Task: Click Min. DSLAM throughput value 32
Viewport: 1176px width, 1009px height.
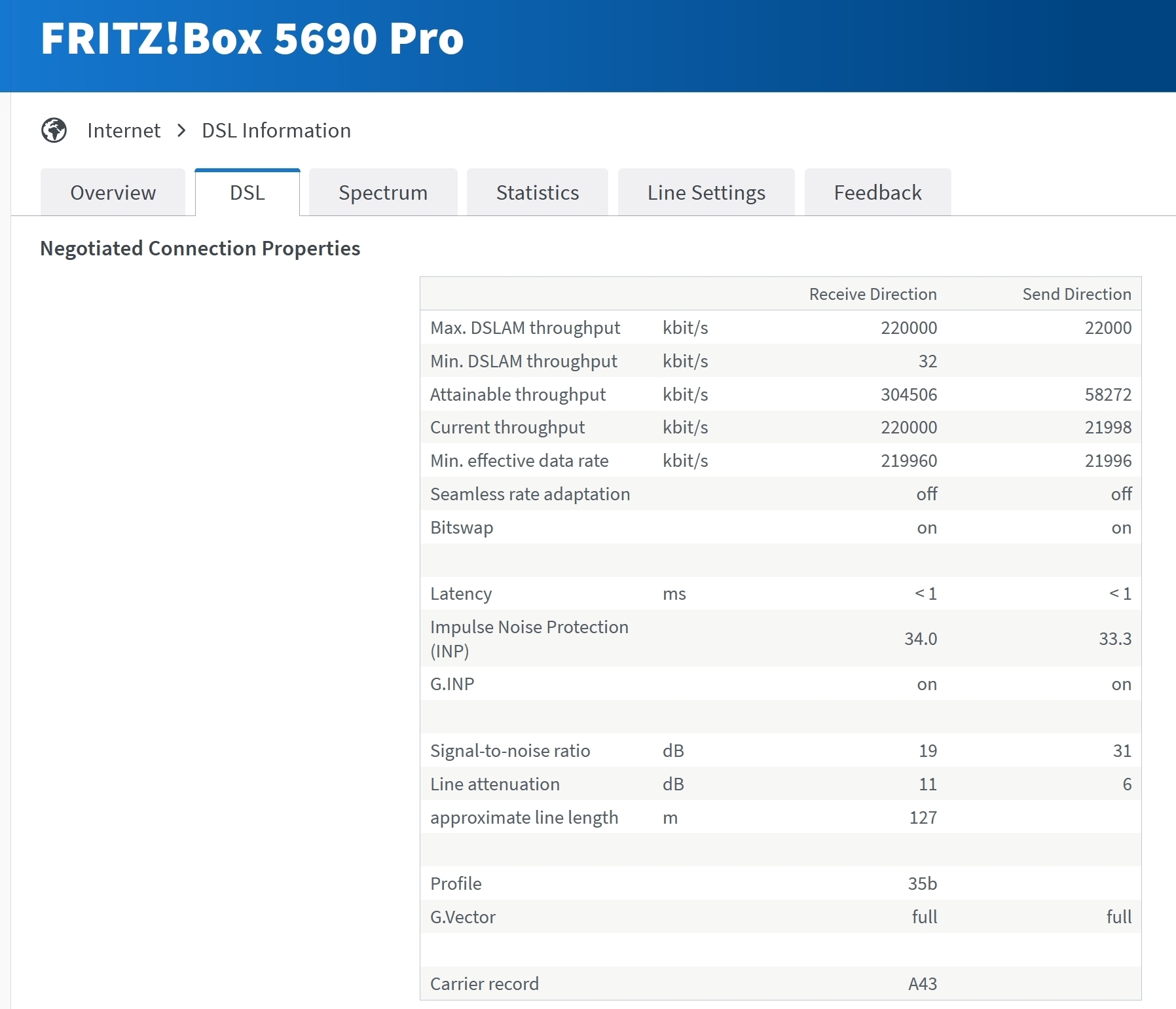Action: 928,361
